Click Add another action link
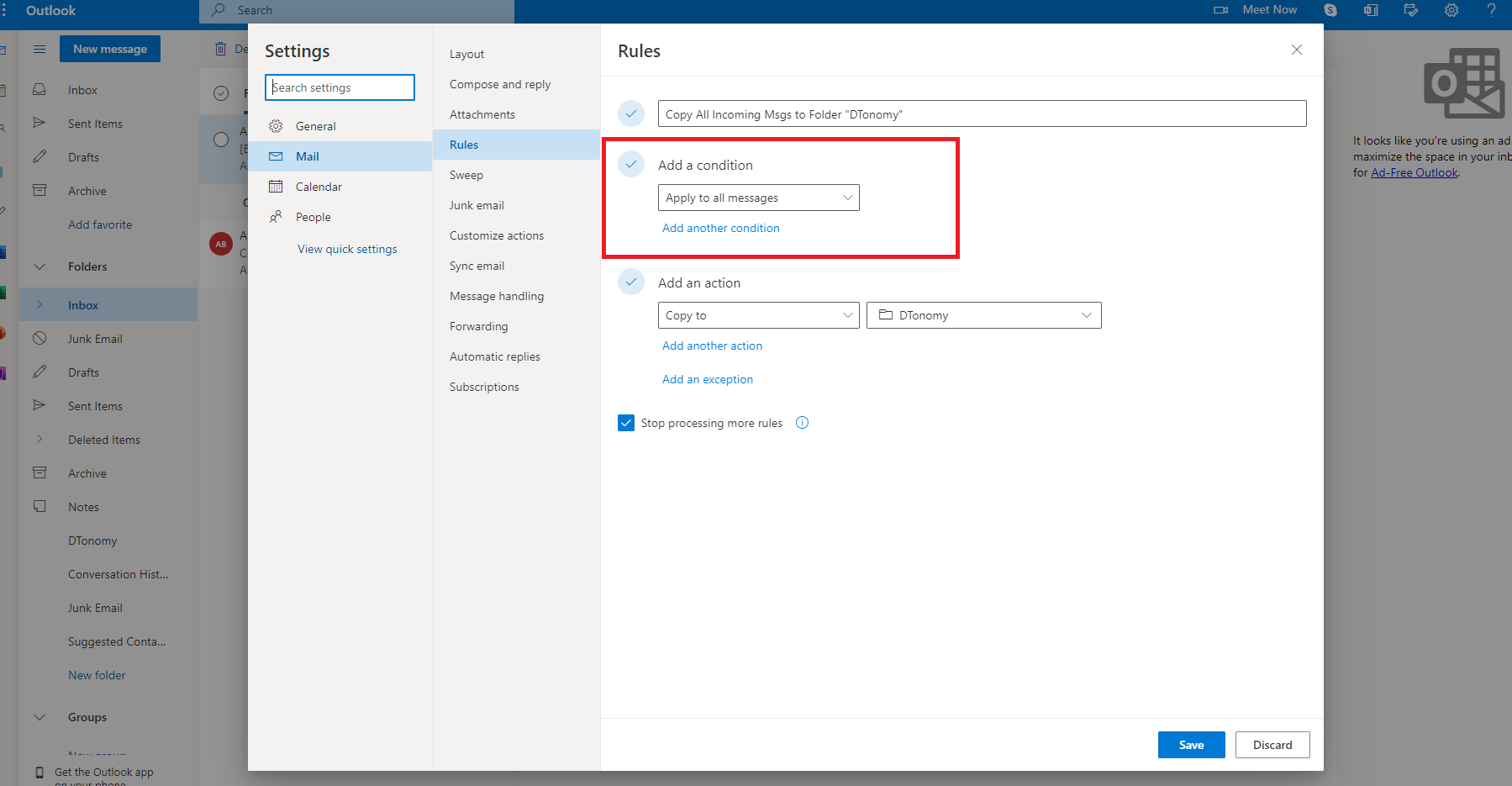The width and height of the screenshot is (1512, 786). [712, 346]
